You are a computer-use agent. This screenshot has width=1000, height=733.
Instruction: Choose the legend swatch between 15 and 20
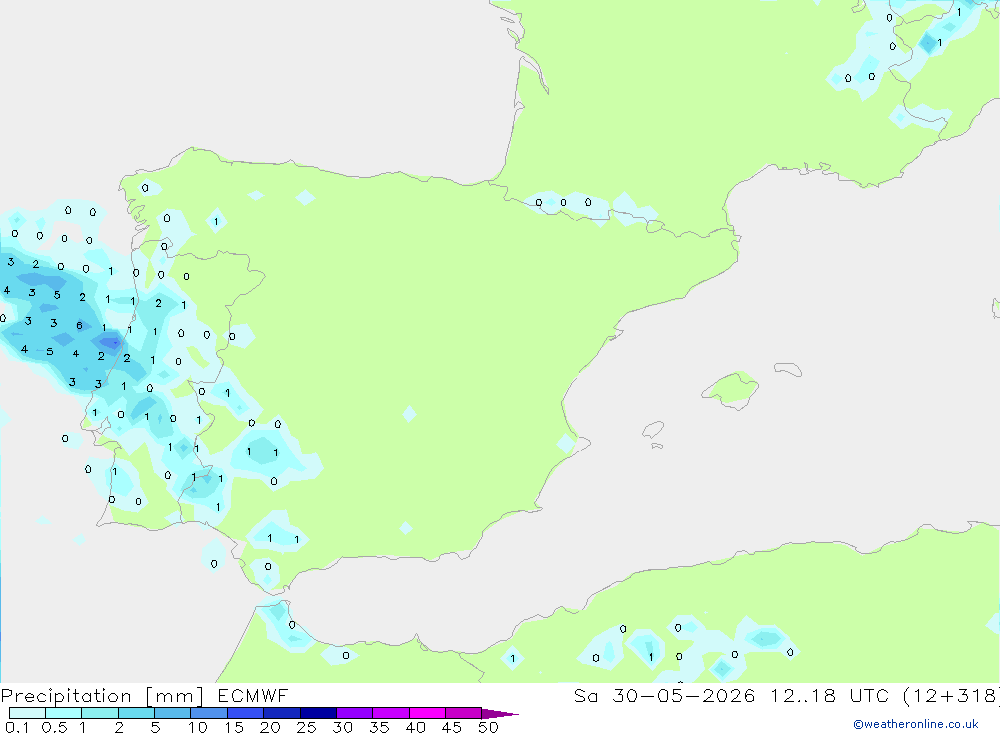(x=246, y=713)
